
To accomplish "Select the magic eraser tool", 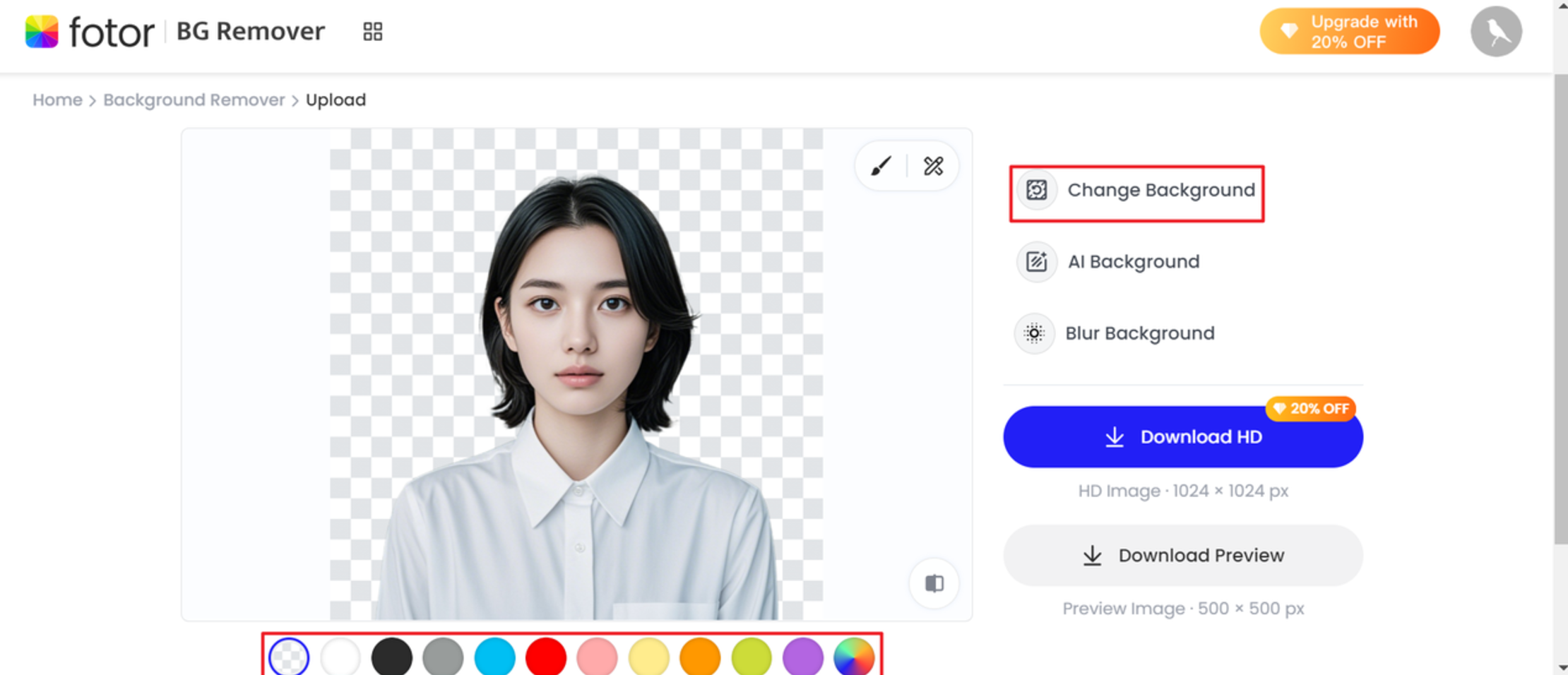I will (x=933, y=166).
